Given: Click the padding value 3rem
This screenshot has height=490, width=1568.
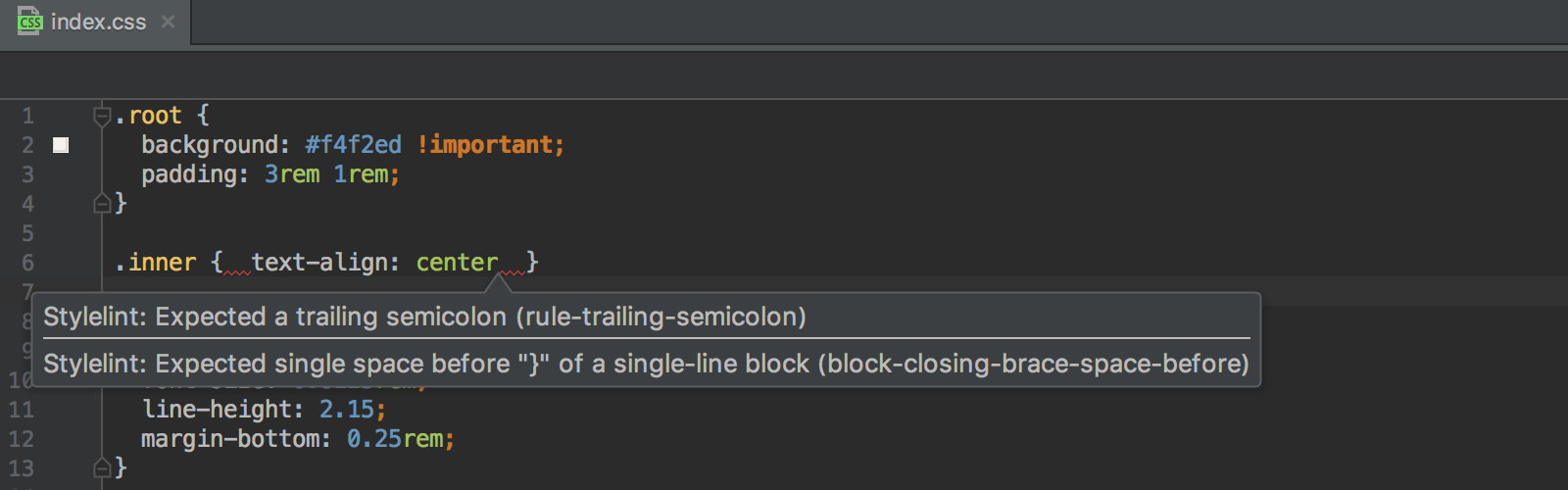Looking at the screenshot, I should pyautogui.click(x=292, y=174).
